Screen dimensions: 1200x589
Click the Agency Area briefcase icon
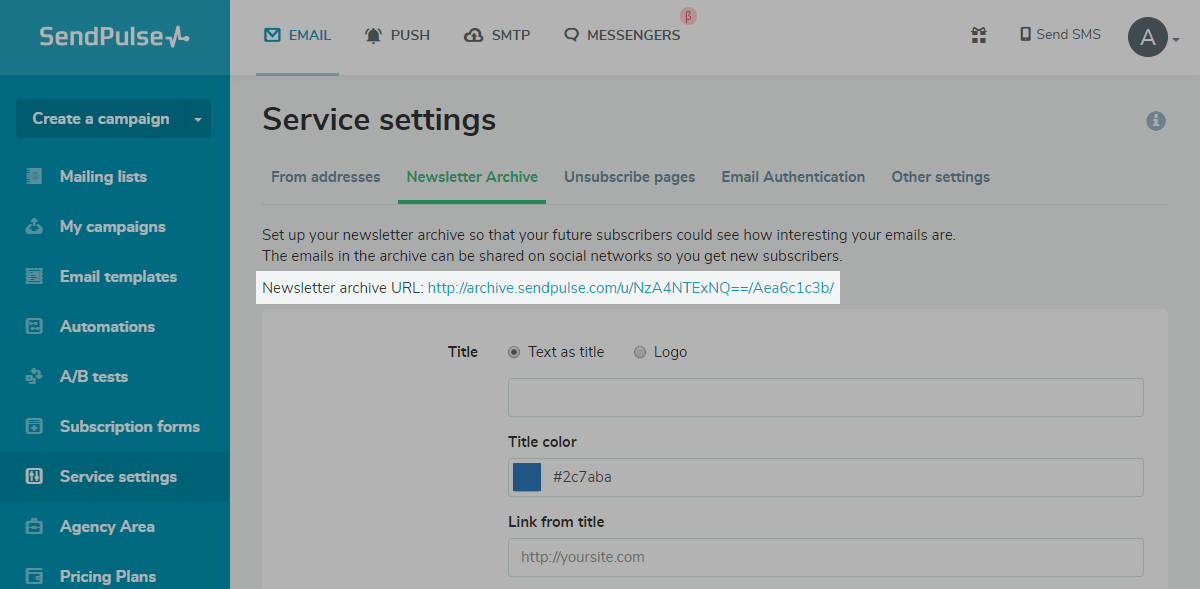pyautogui.click(x=35, y=527)
